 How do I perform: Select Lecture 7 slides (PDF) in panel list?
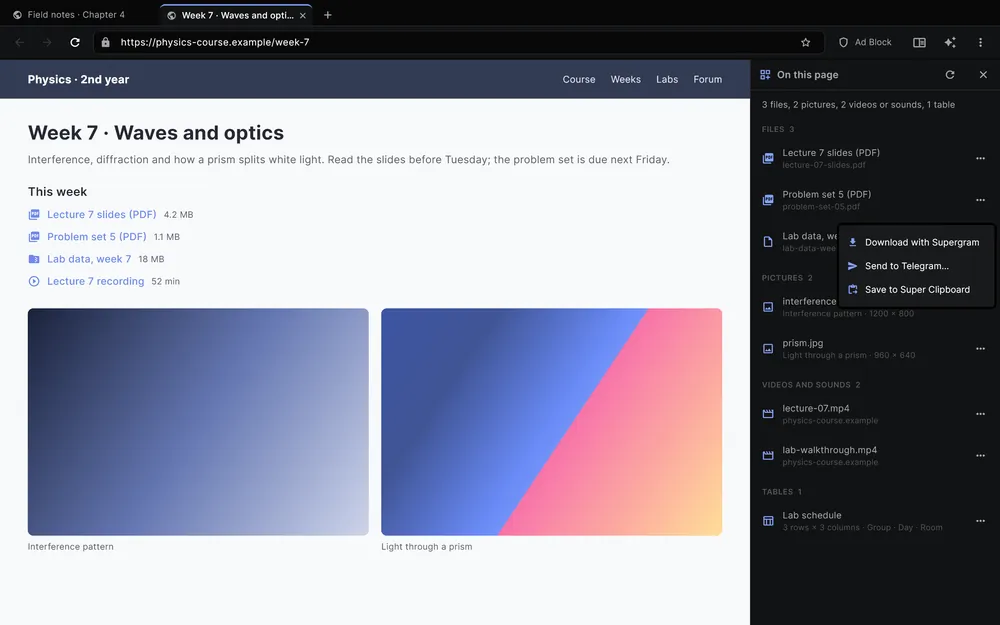click(x=874, y=158)
